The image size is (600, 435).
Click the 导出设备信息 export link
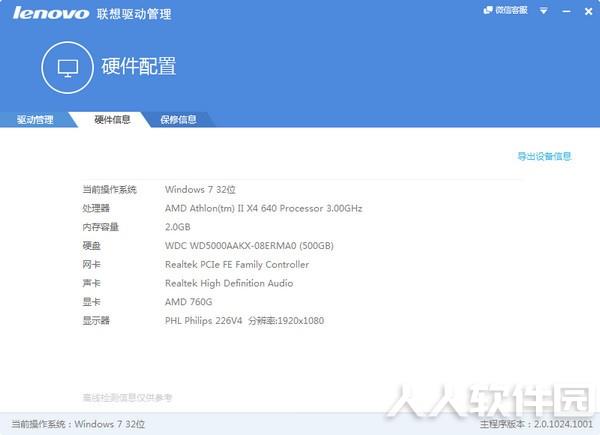[544, 156]
